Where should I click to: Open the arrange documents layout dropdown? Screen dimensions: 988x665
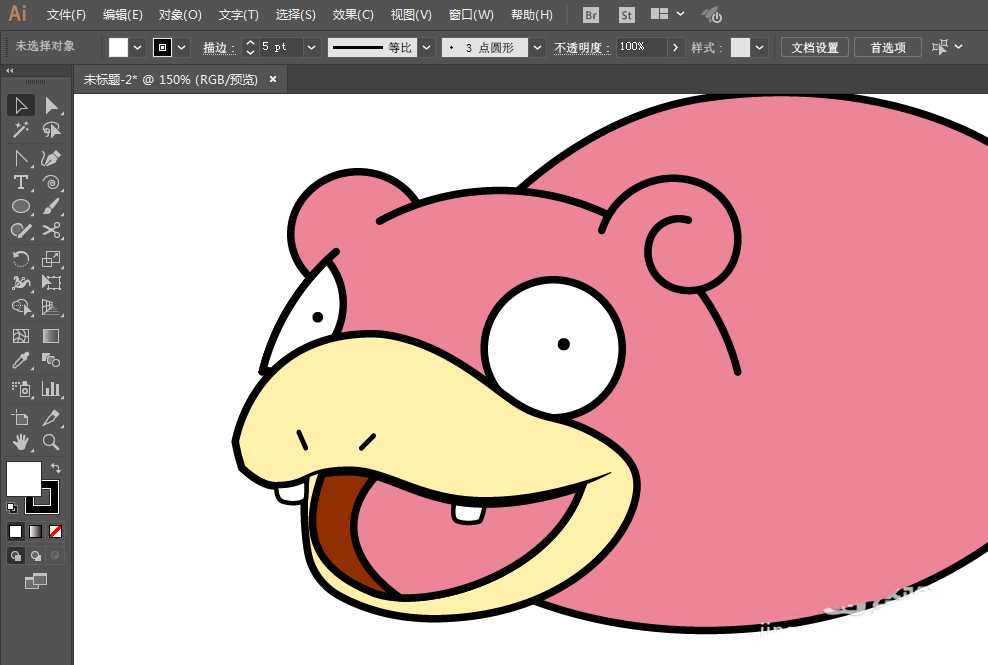coord(668,14)
